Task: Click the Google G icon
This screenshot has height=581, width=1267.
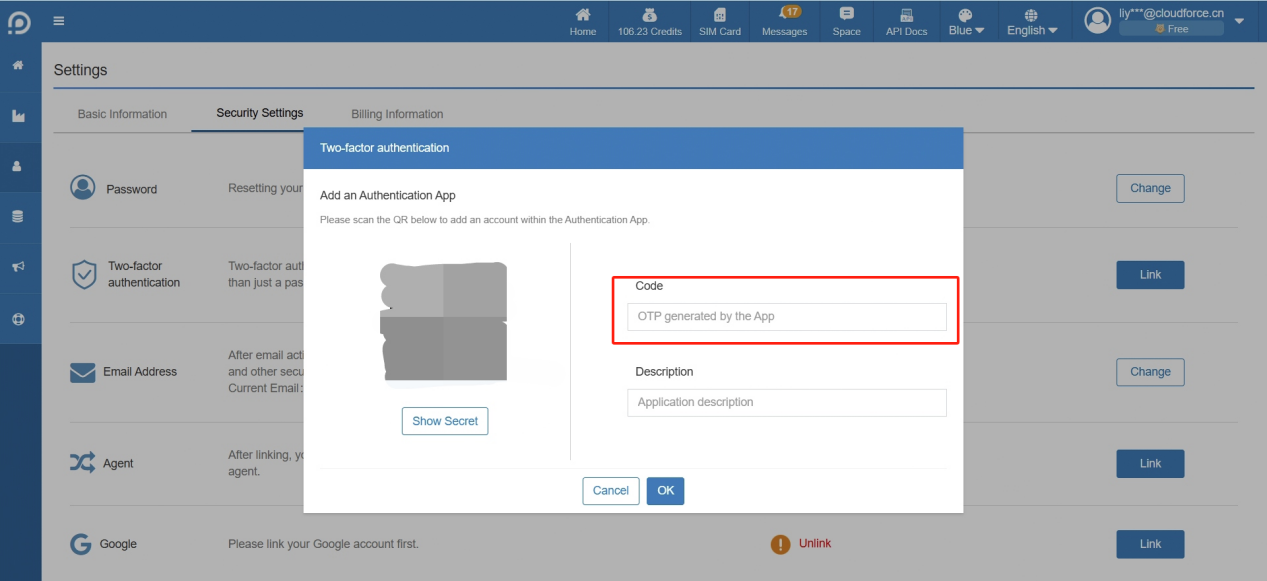Action: (81, 544)
